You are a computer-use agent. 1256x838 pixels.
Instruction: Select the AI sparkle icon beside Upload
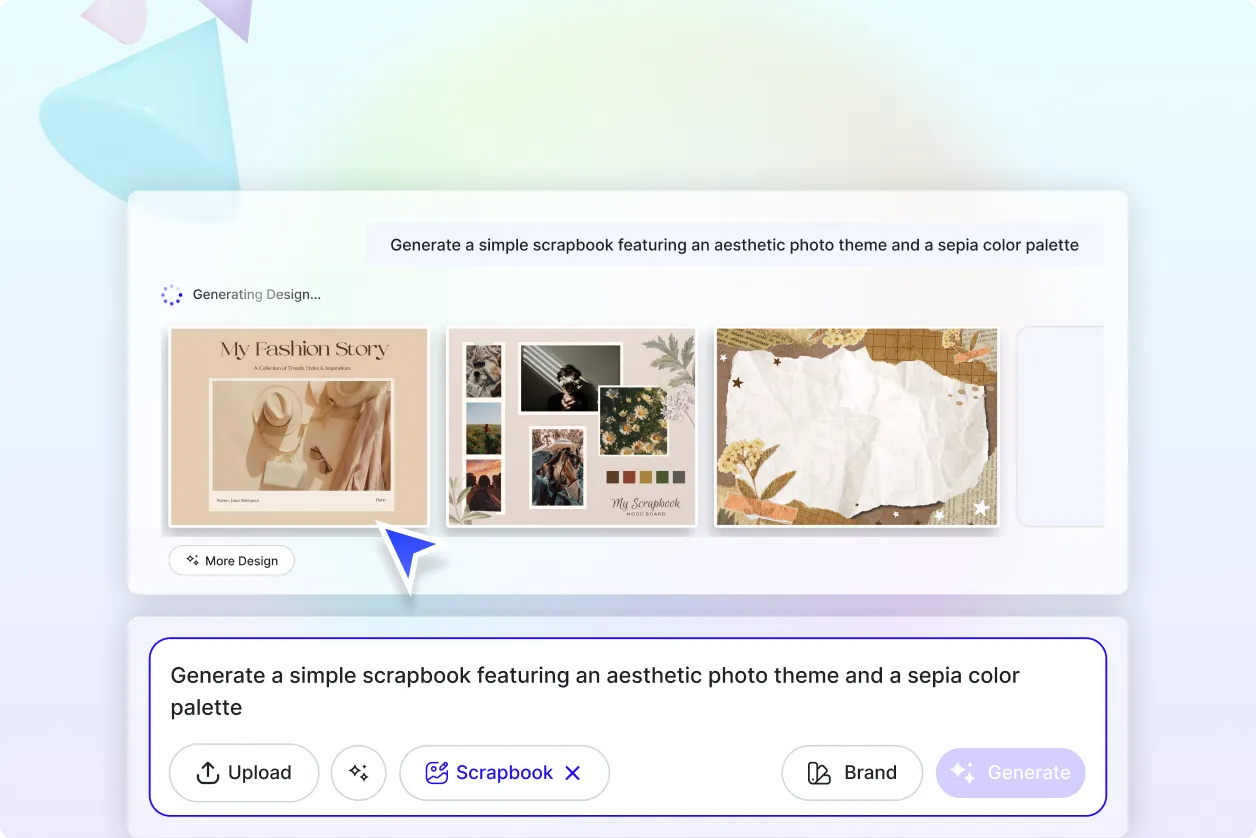(x=358, y=772)
